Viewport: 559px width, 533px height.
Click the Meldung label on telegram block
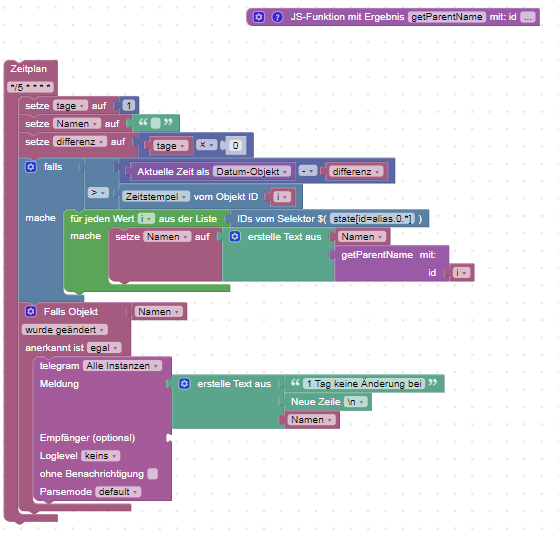click(59, 384)
